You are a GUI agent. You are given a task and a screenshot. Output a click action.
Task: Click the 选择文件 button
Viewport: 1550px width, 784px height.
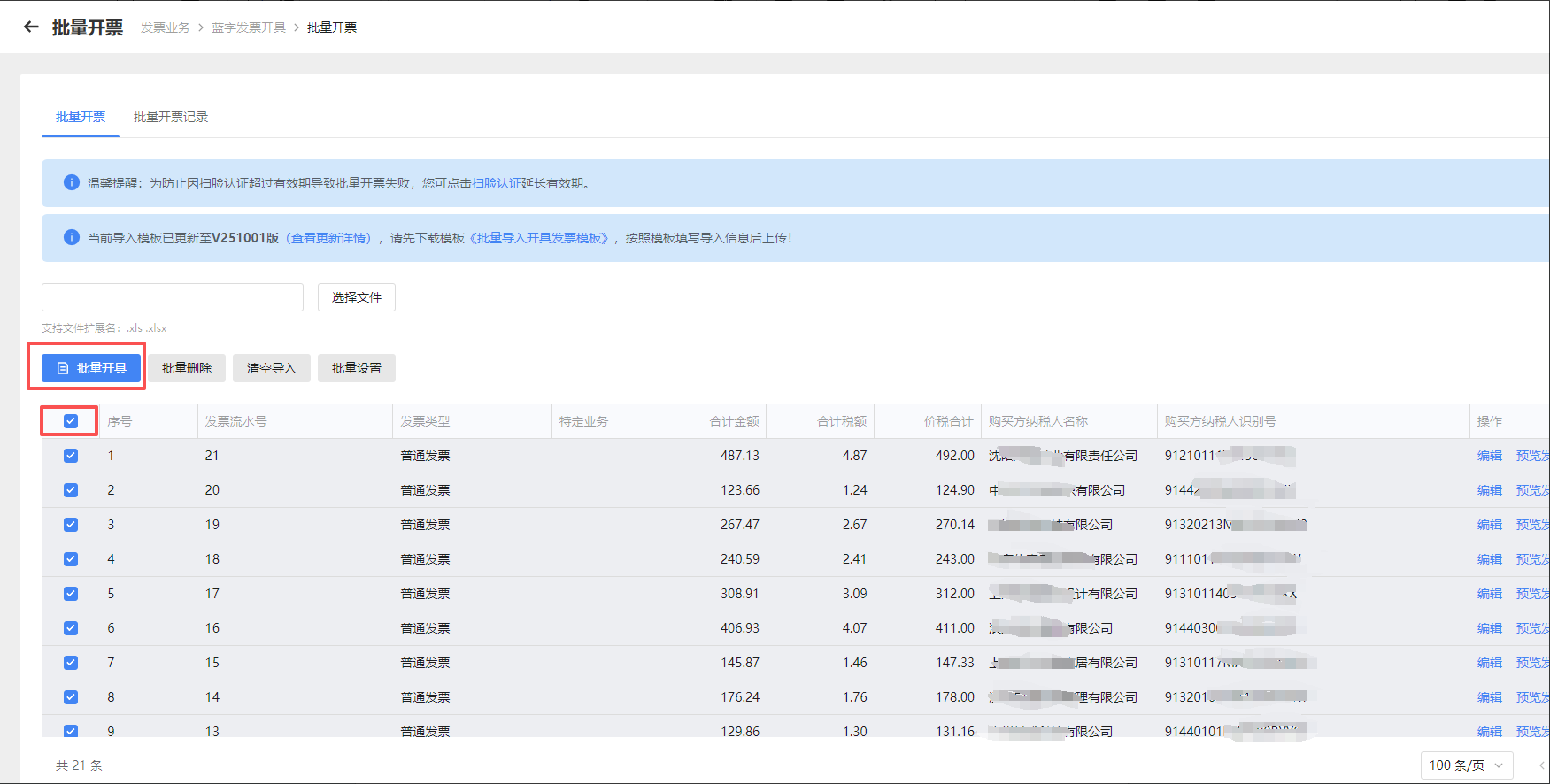point(357,297)
